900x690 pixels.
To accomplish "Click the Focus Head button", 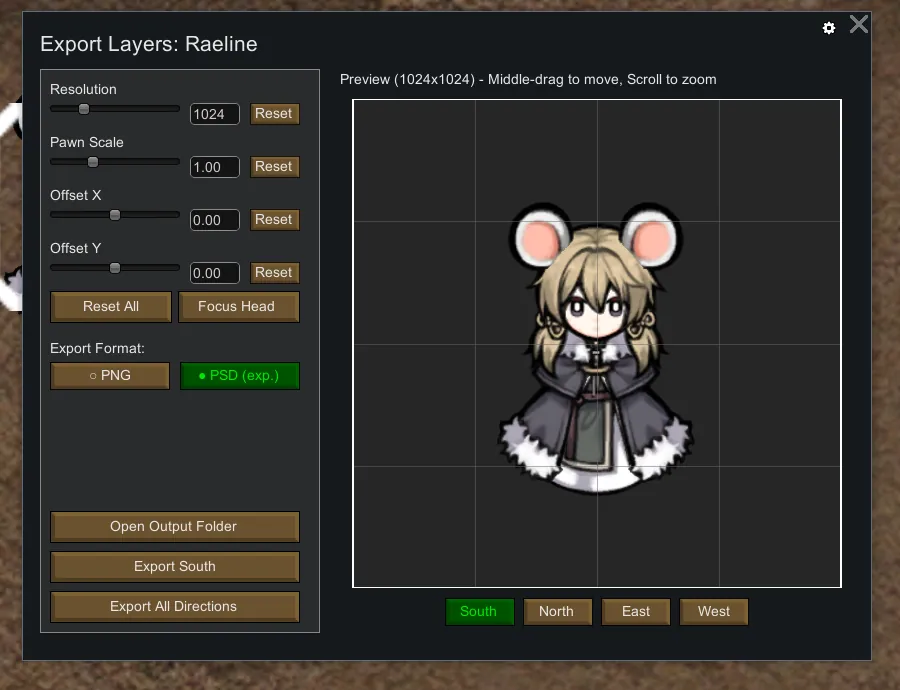I will coord(238,306).
